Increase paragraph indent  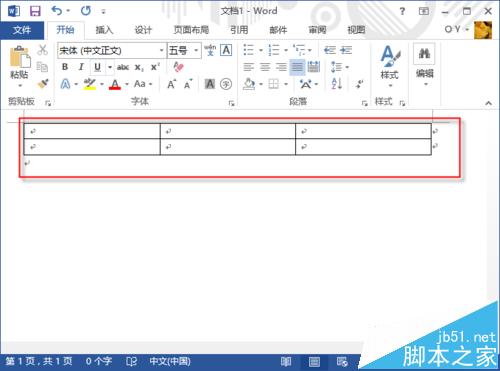pos(346,50)
